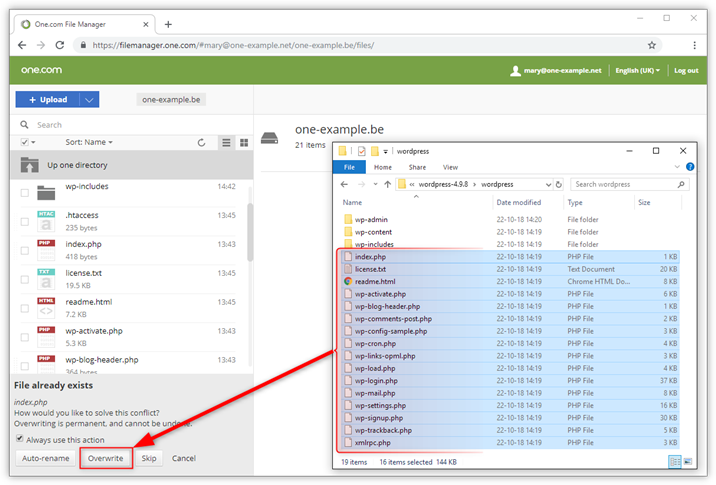Tick the checkbox for wp-activate.php in File Manager
716x485 pixels.
click(x=25, y=337)
